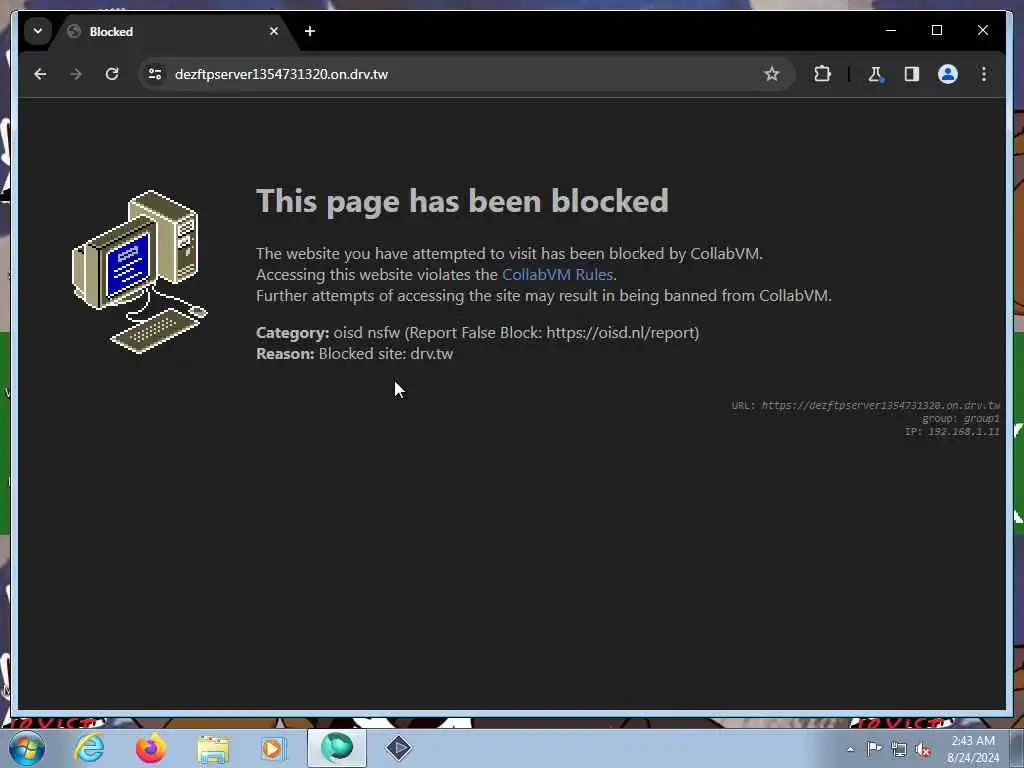Open the profile avatar menu

(948, 74)
